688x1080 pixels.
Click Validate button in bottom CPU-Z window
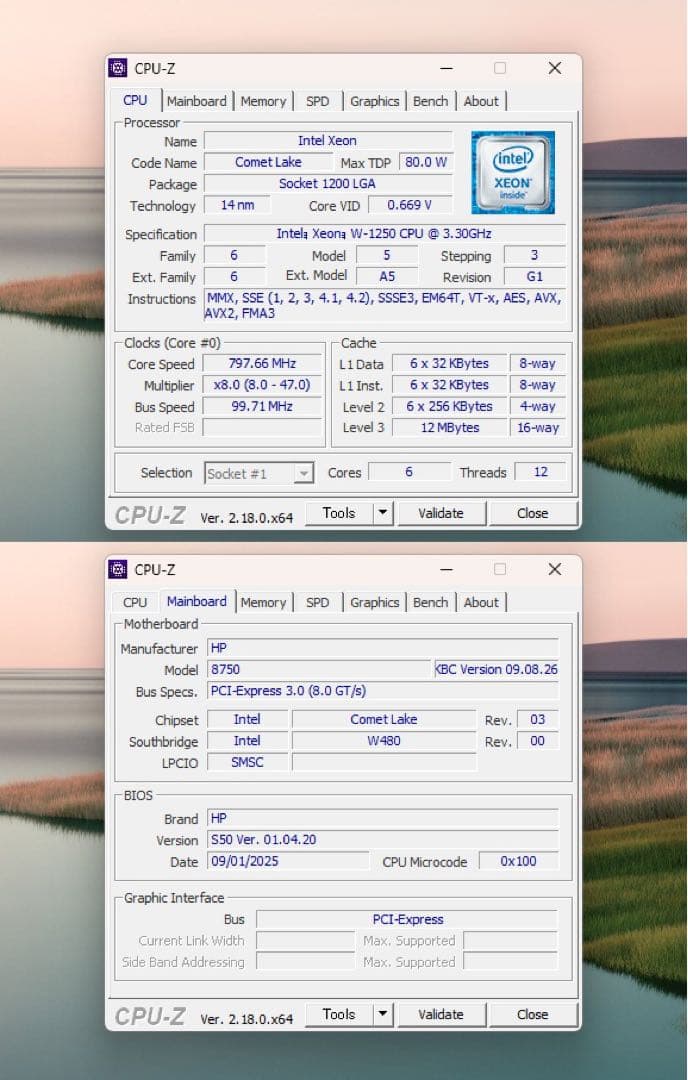point(441,1015)
